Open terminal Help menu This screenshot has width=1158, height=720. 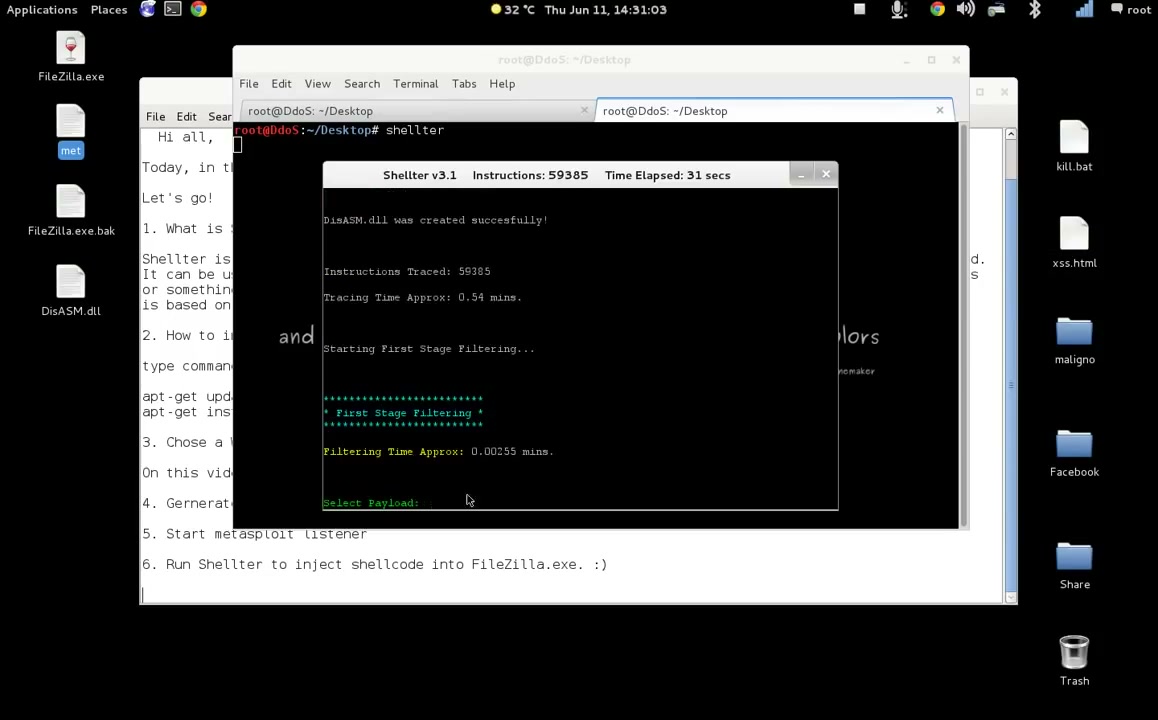502,83
